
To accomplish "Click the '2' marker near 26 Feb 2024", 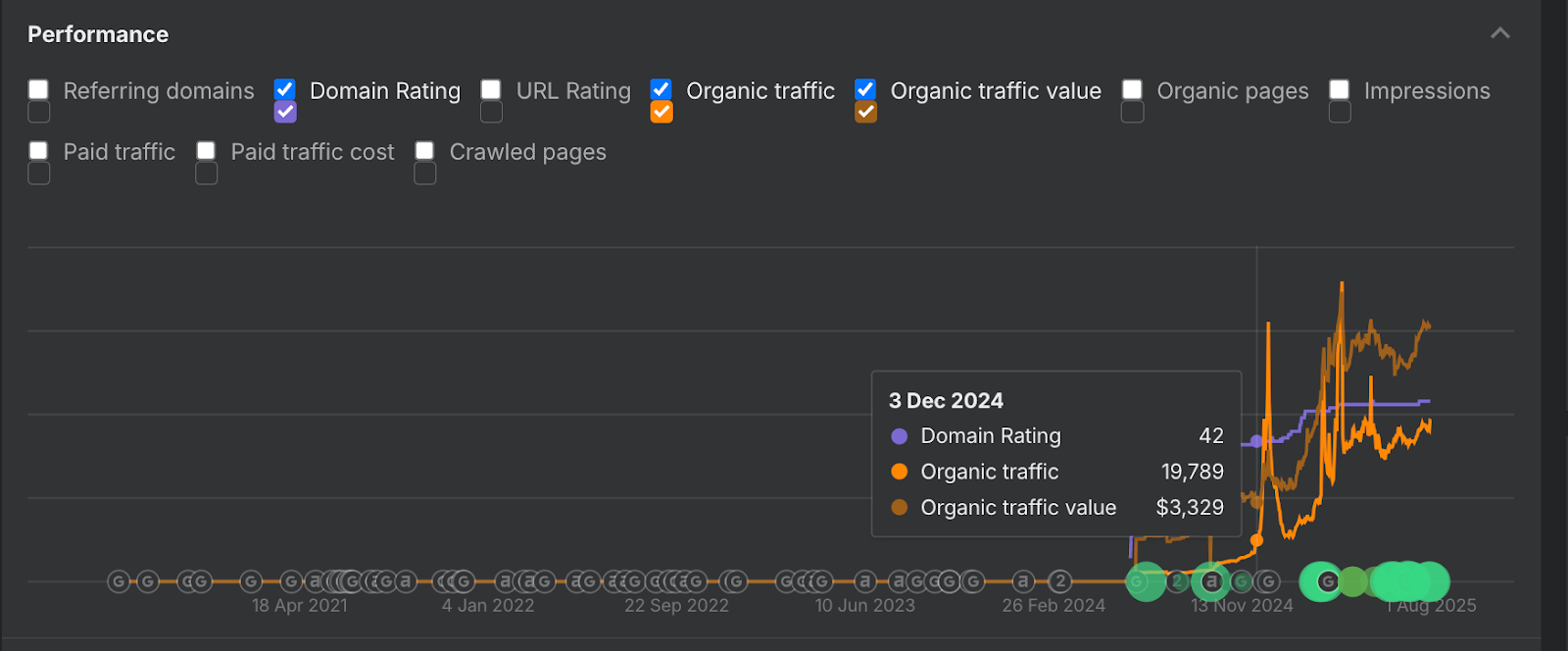I will pos(1059,582).
